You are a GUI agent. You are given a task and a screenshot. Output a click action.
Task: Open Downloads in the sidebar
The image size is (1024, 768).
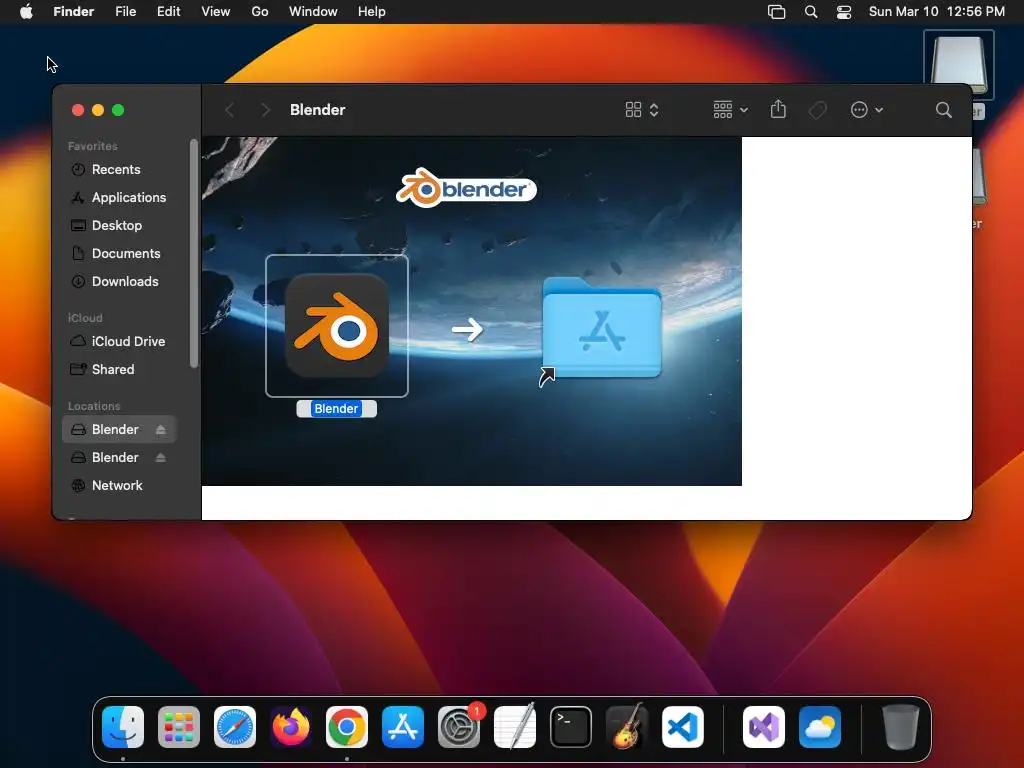click(x=119, y=281)
